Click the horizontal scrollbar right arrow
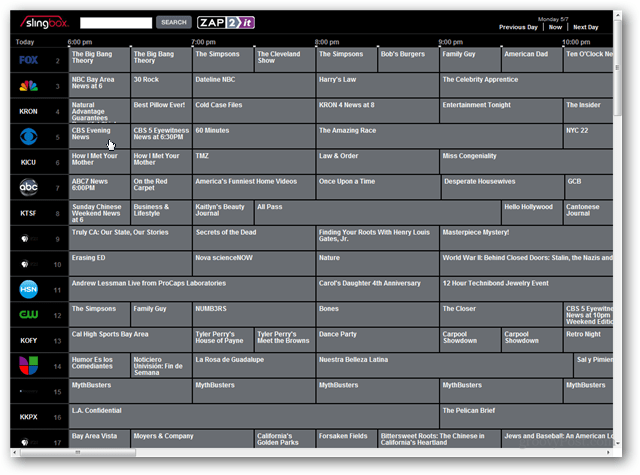 click(x=608, y=452)
